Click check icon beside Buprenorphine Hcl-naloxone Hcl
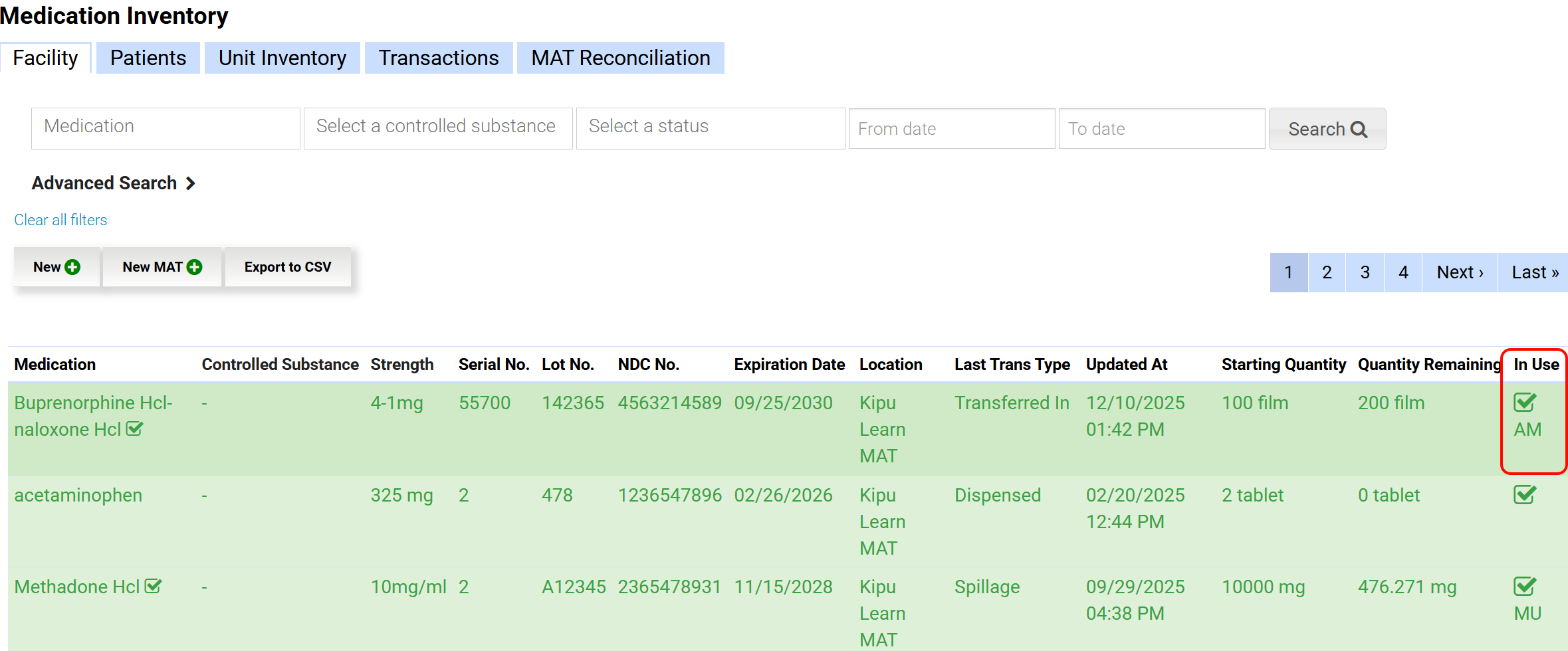Viewport: 1568px width, 651px height. [x=134, y=429]
